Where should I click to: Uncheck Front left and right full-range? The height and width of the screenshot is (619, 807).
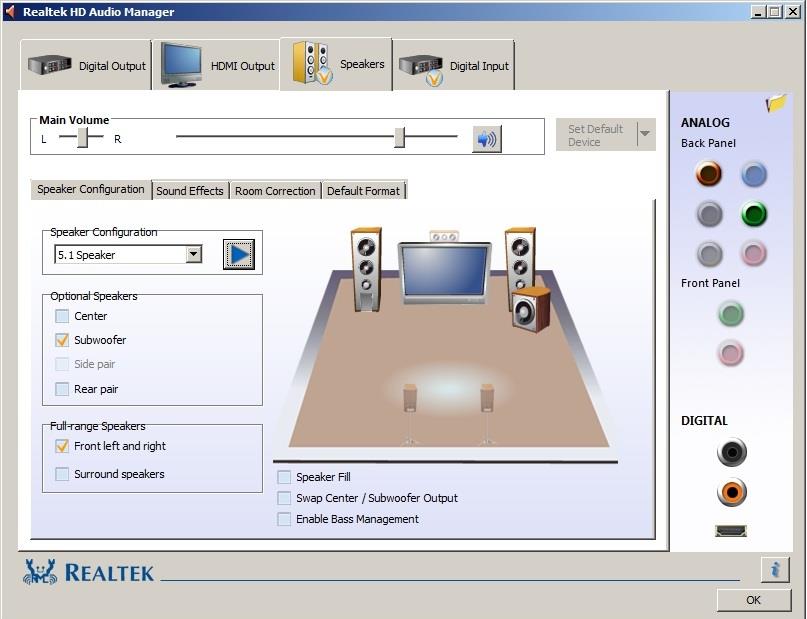click(62, 446)
